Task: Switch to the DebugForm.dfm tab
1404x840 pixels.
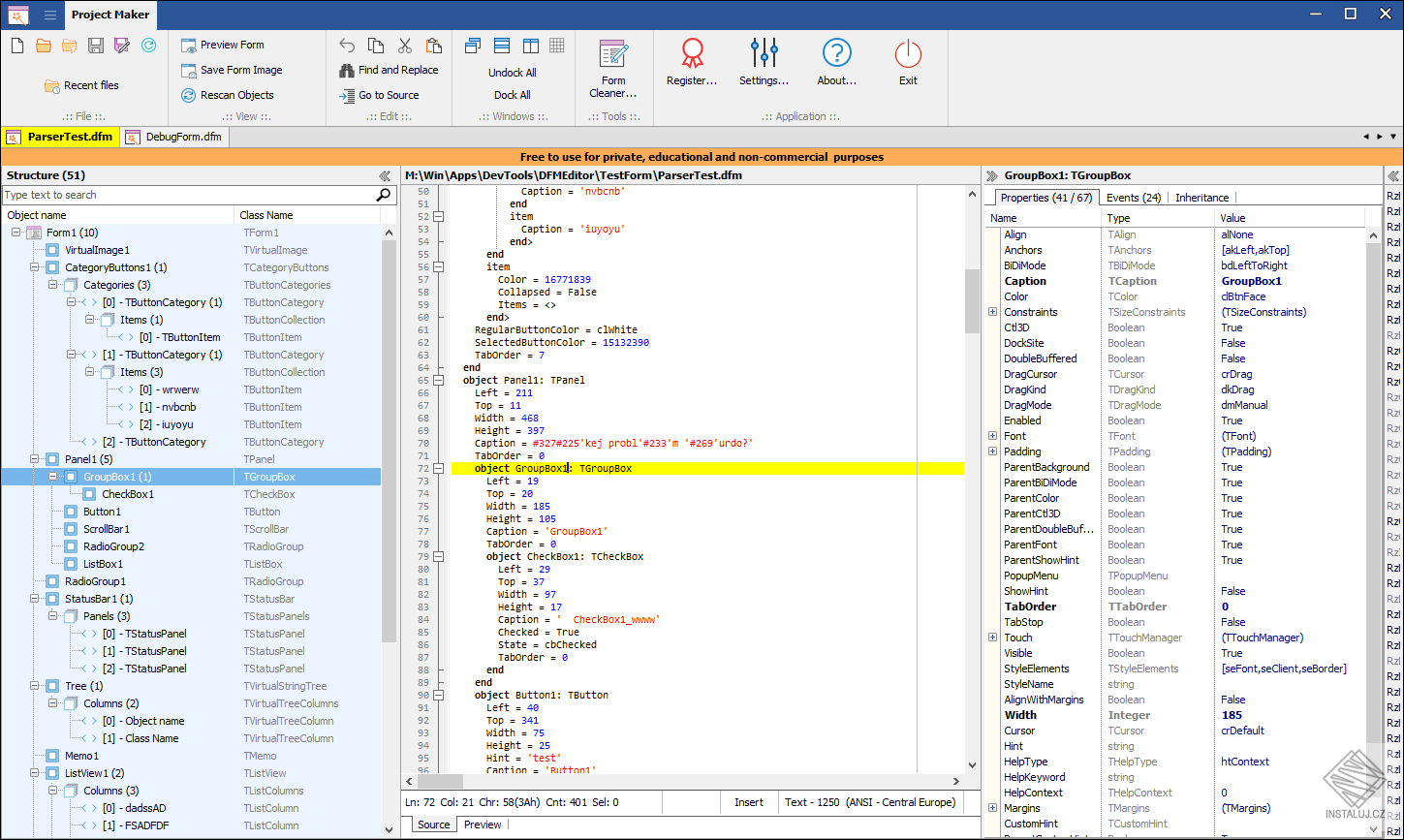Action: click(x=174, y=137)
